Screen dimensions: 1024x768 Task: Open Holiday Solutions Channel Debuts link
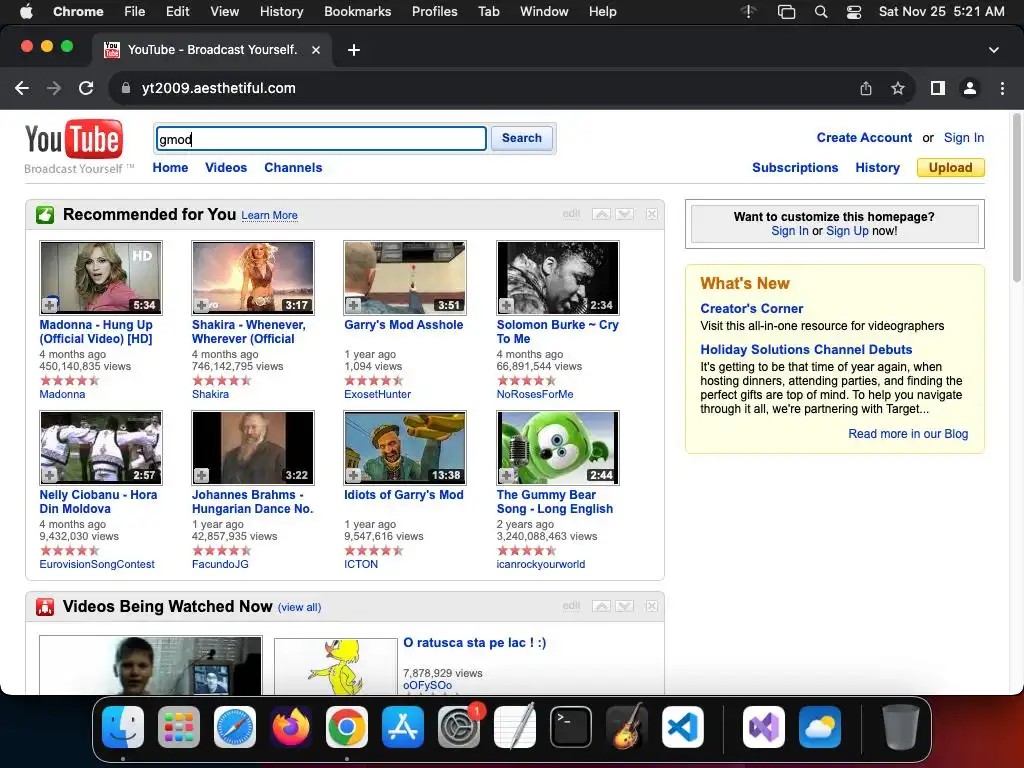(806, 349)
